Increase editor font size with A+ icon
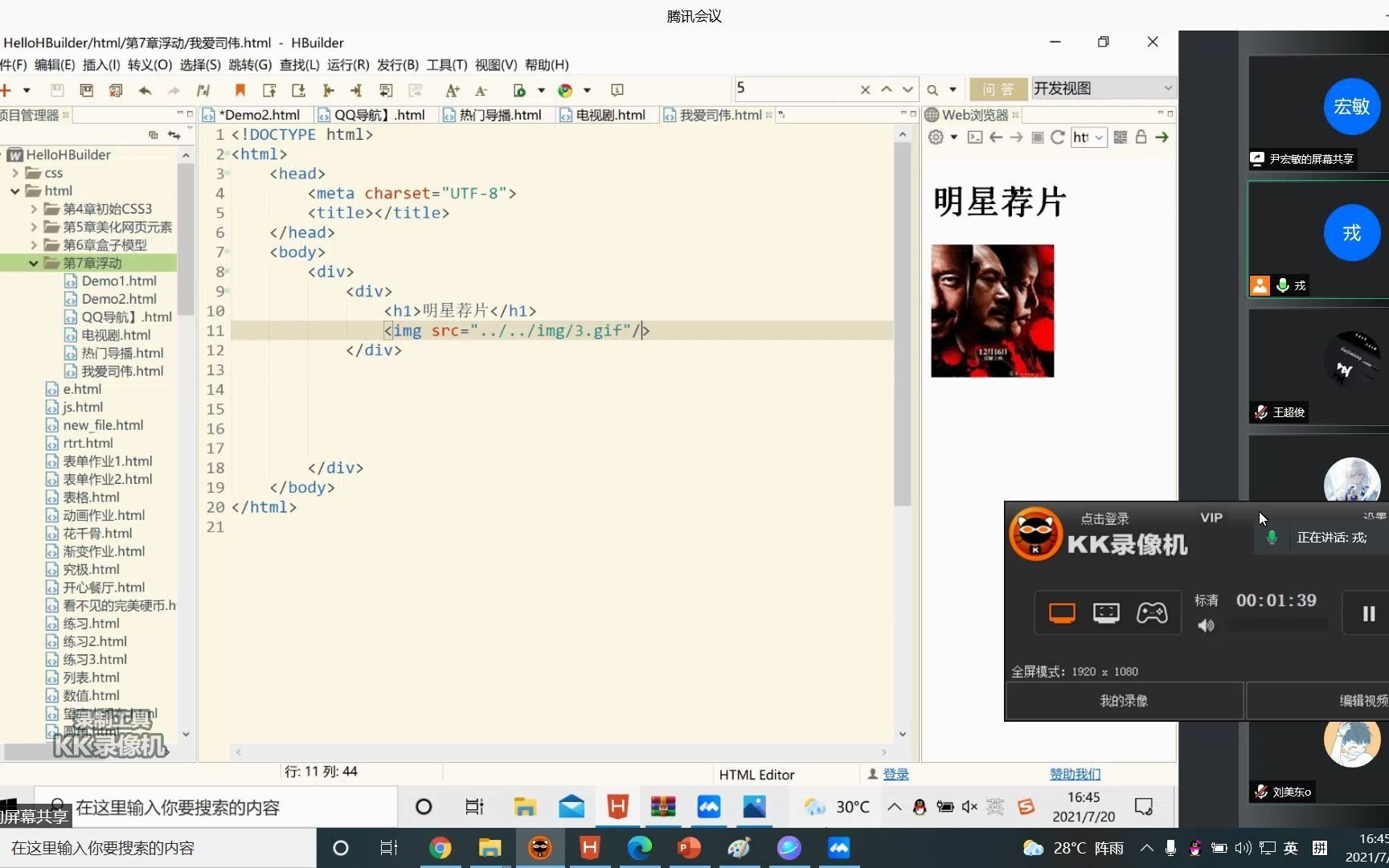 pyautogui.click(x=452, y=91)
